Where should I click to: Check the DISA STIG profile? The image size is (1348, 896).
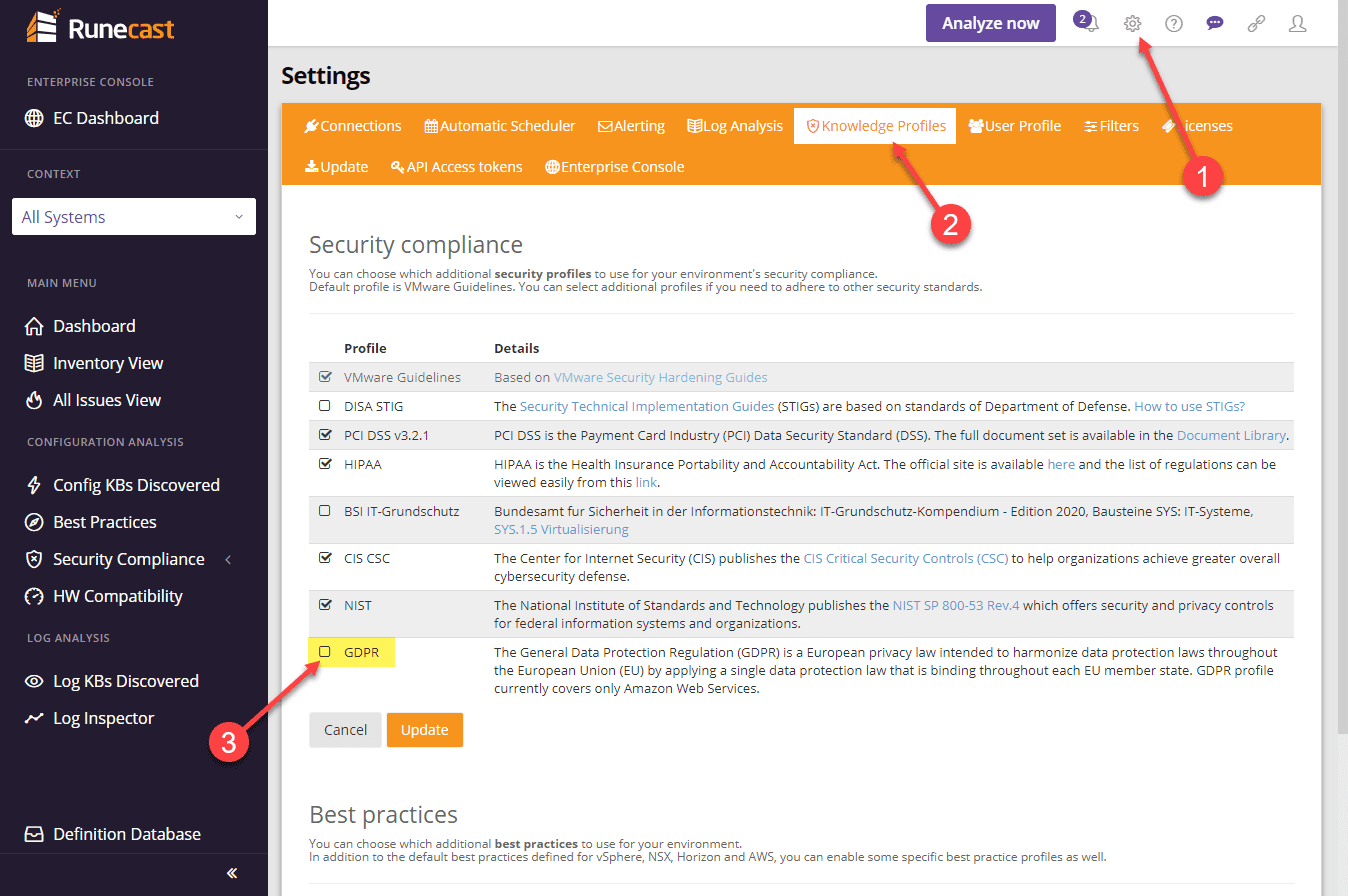coord(324,405)
